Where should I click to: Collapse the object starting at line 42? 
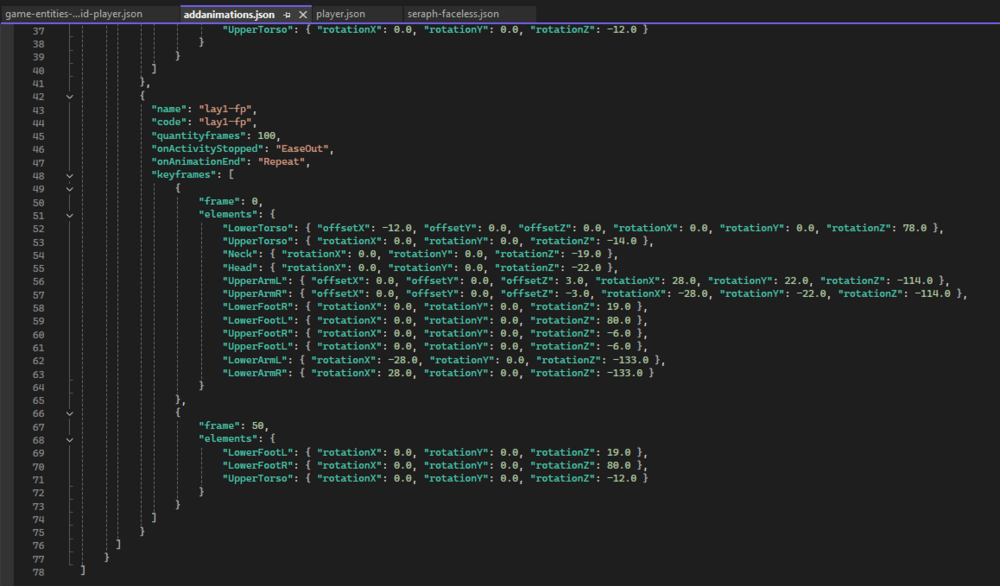pyautogui.click(x=69, y=96)
